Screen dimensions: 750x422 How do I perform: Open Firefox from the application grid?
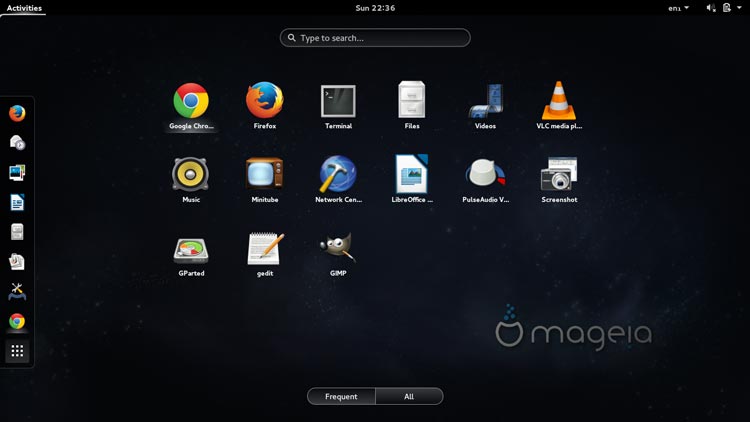(265, 106)
